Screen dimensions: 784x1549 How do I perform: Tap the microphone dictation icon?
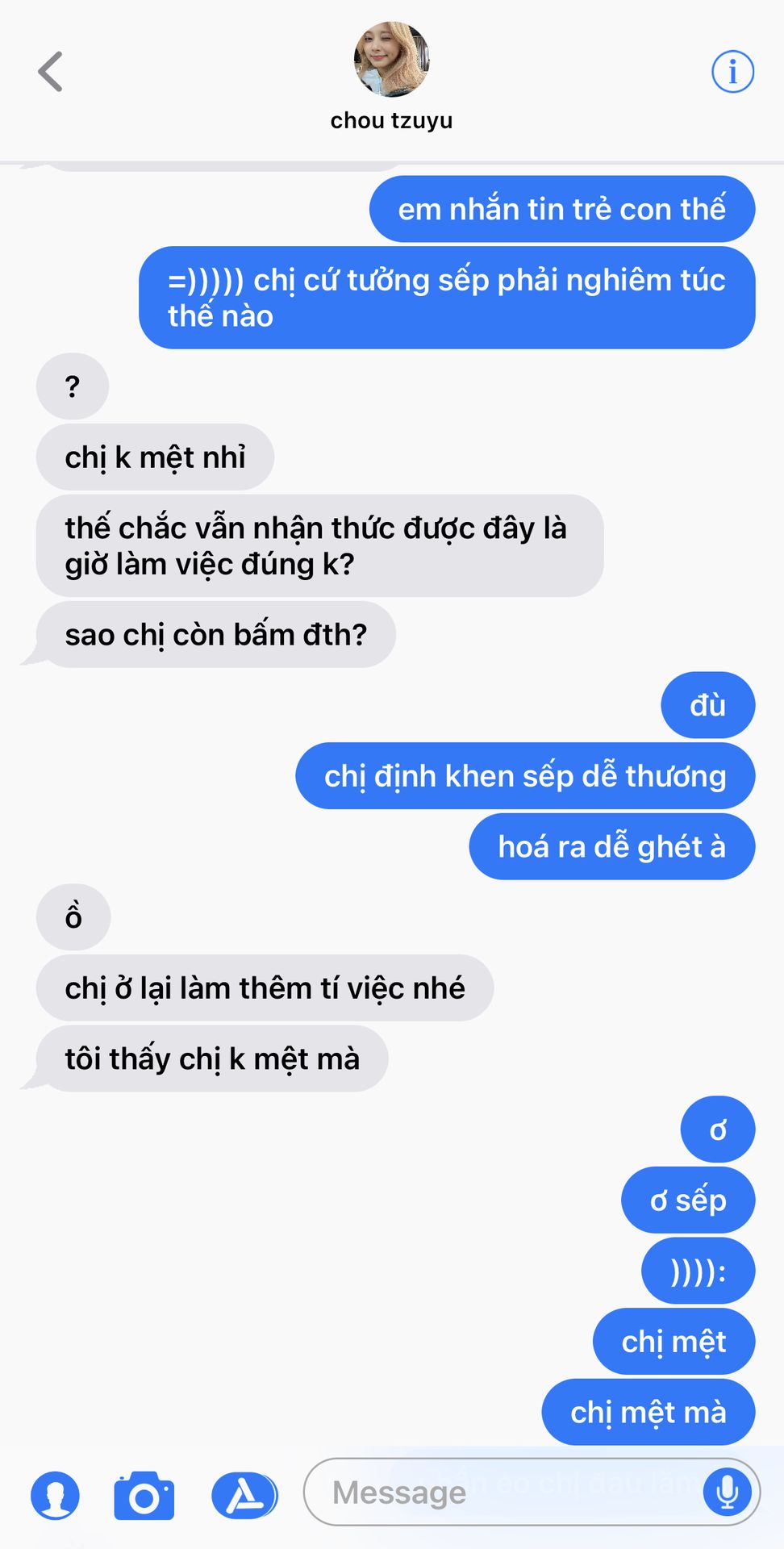(x=728, y=1492)
